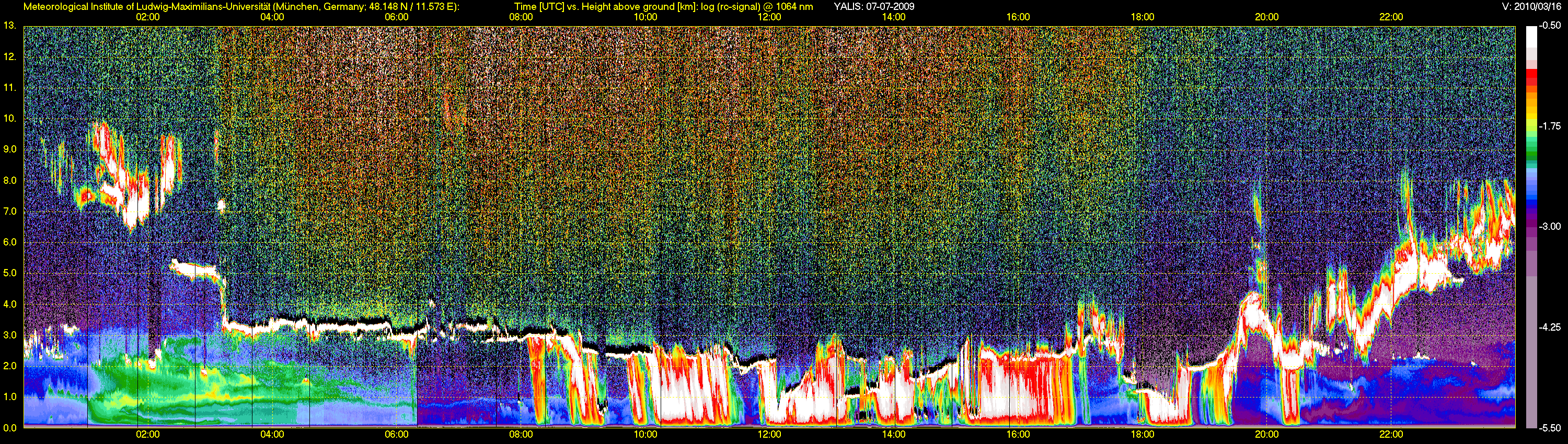Click the '13.' height axis label
Image resolution: width=1568 pixels, height=444 pixels.
[x=10, y=26]
